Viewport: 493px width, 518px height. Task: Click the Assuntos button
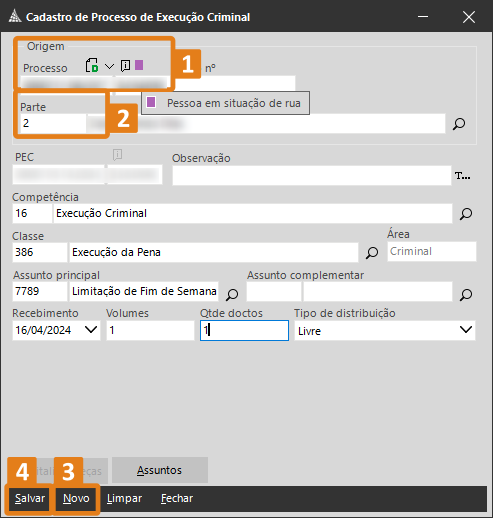coord(160,470)
